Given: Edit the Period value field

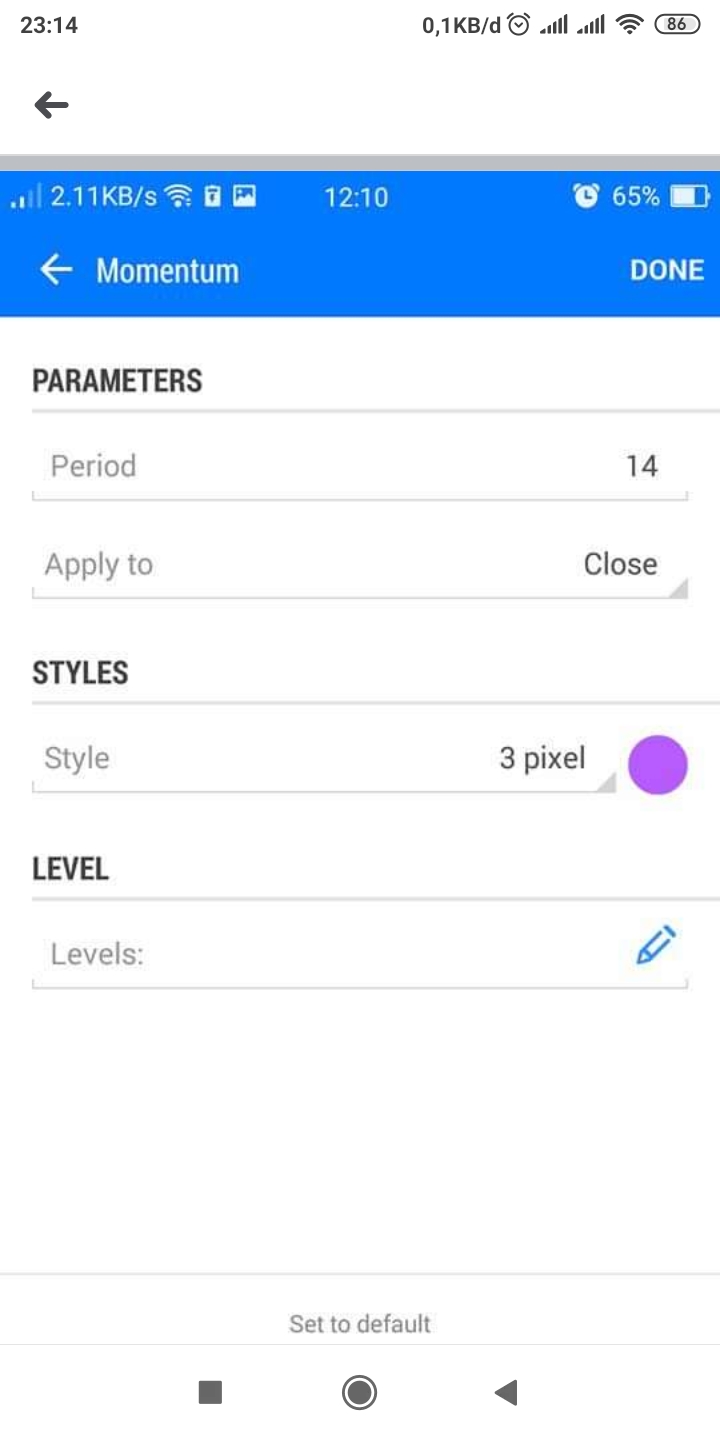Looking at the screenshot, I should coord(360,466).
